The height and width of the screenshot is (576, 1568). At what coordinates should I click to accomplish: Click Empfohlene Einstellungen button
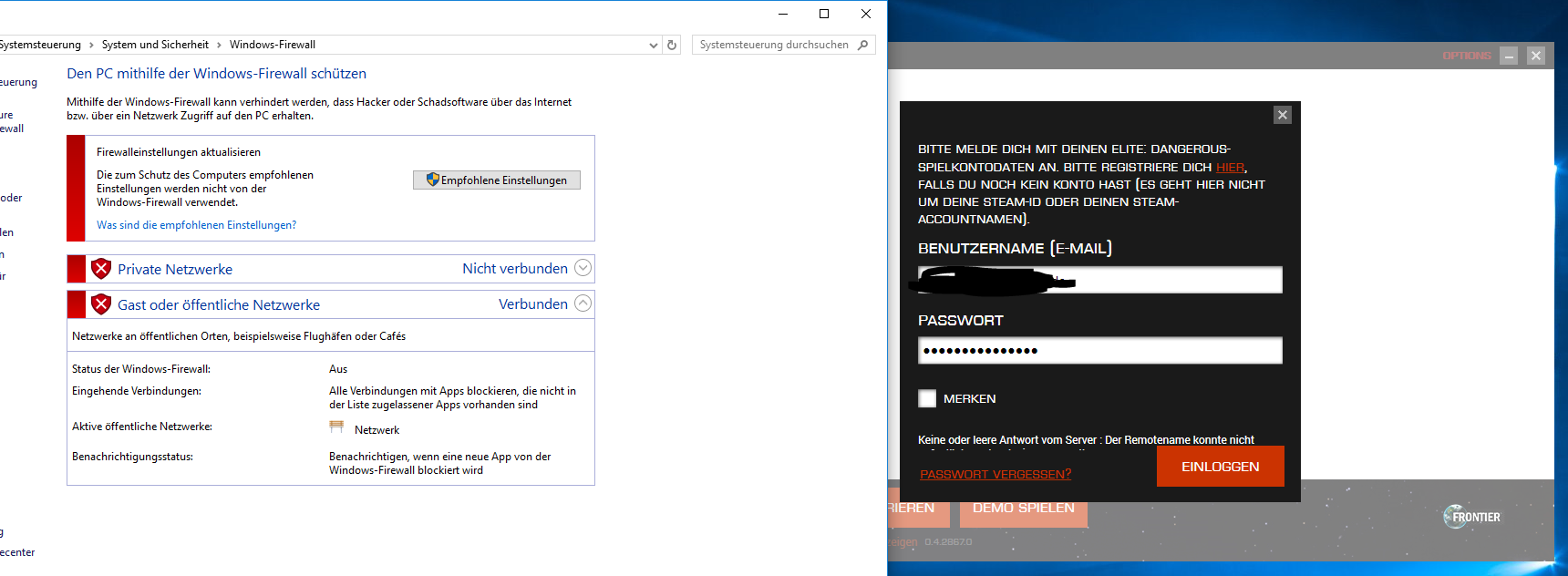[497, 180]
